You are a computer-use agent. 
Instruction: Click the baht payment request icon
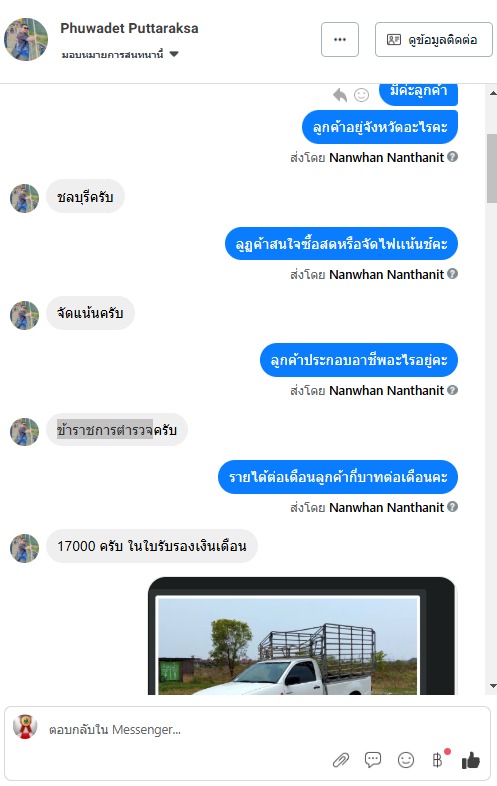[437, 760]
